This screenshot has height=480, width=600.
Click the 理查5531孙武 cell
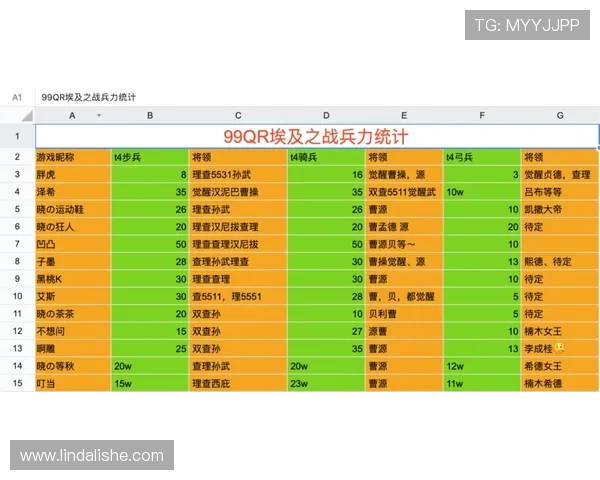coord(238,175)
